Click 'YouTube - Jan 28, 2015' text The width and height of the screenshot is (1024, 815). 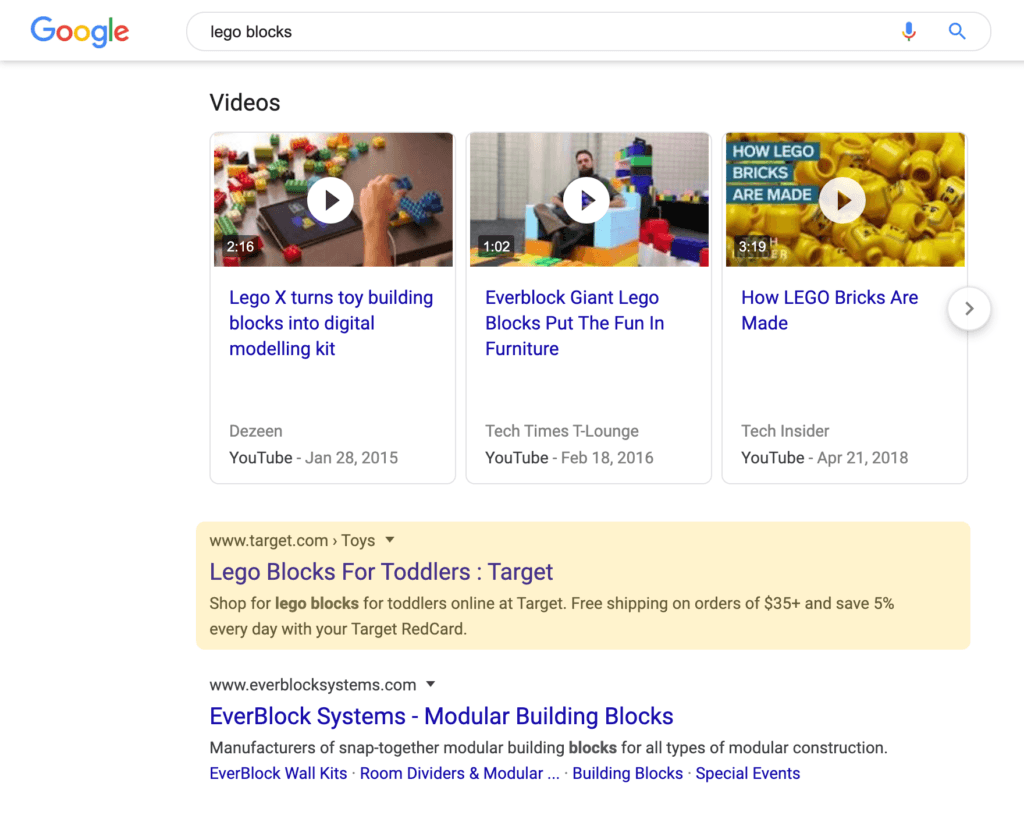313,458
